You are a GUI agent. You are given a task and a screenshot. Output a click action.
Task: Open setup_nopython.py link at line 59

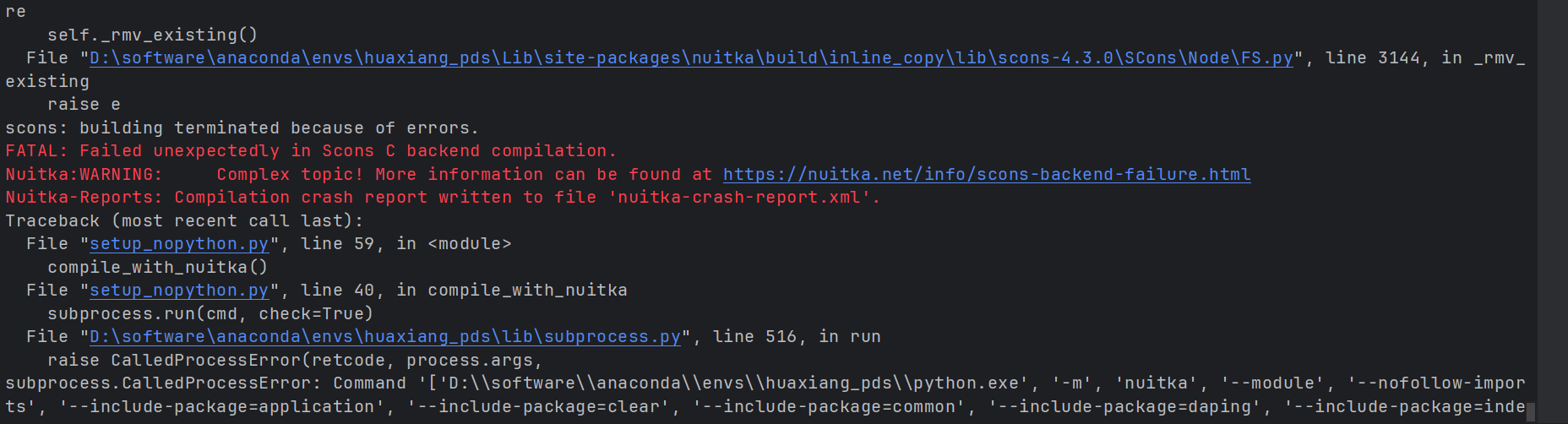coord(179,243)
